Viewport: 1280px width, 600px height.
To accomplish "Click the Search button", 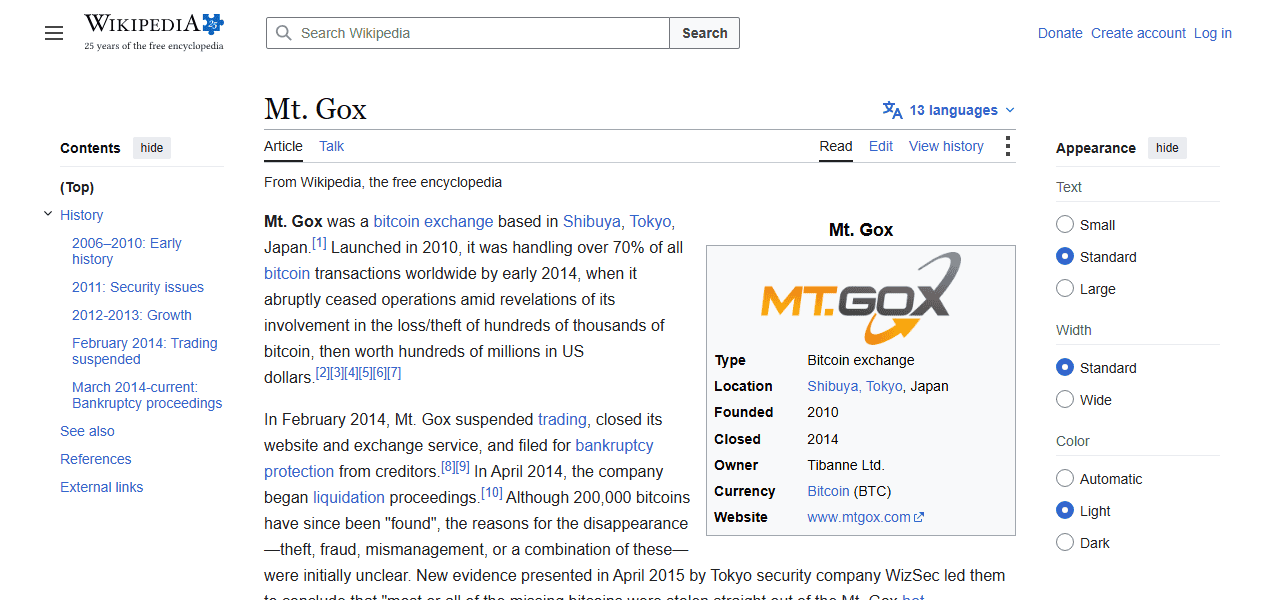I will point(704,33).
